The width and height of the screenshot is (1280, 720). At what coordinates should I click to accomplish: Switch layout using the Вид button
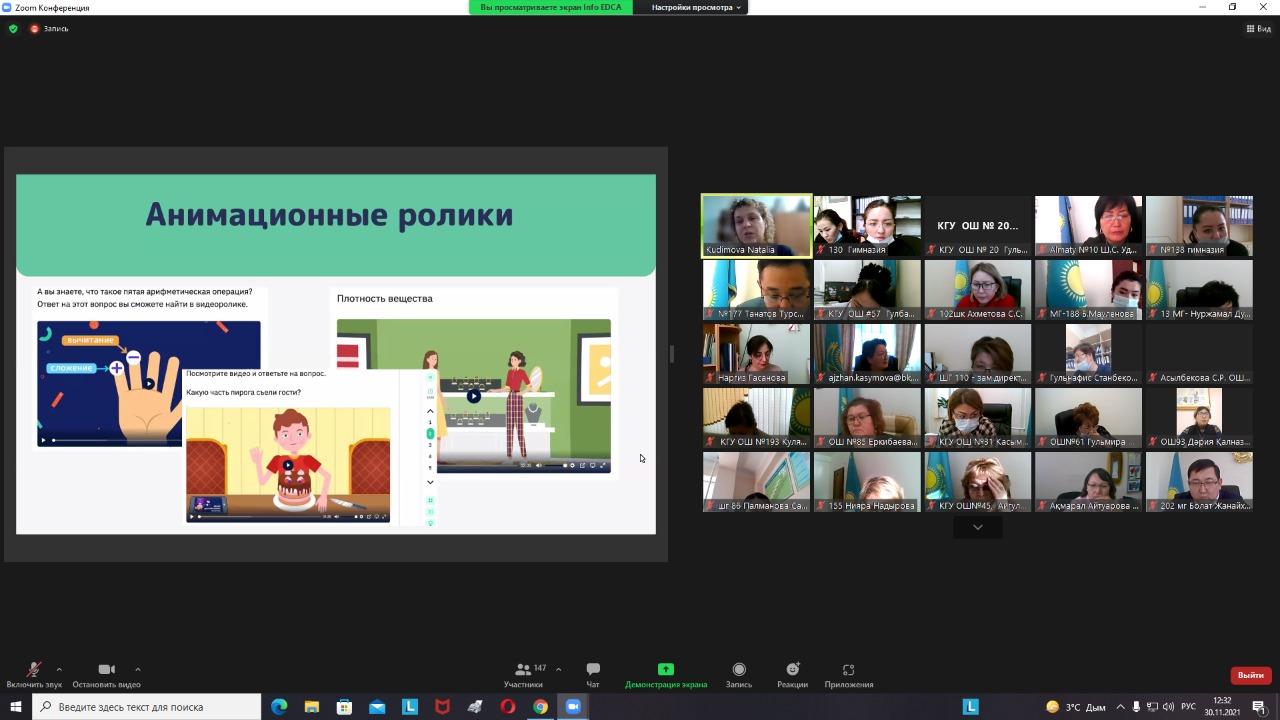click(1258, 29)
